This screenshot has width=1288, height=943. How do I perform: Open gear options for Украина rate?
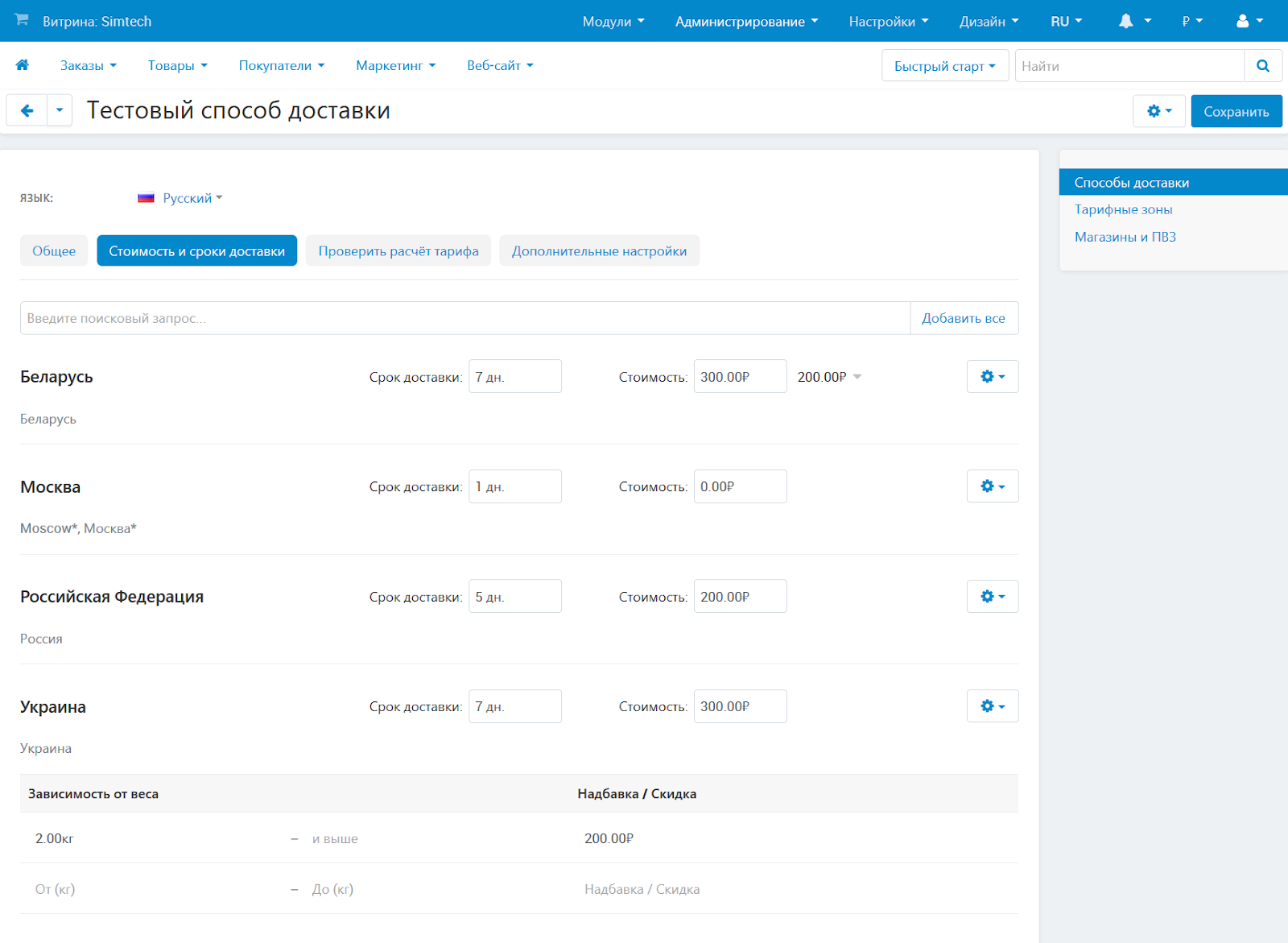[993, 706]
